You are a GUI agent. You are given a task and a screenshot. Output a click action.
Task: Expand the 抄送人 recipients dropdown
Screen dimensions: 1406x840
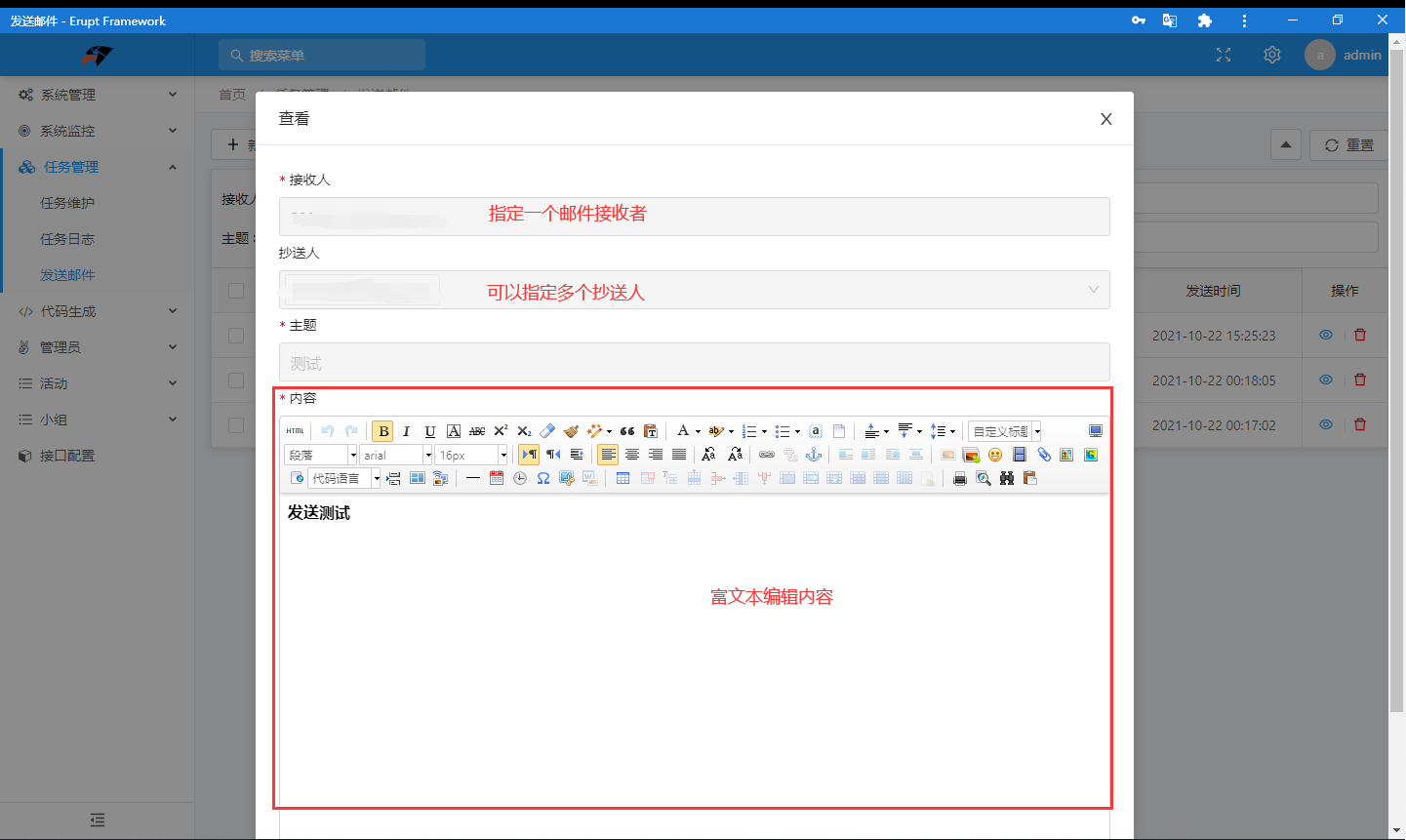click(x=1093, y=290)
